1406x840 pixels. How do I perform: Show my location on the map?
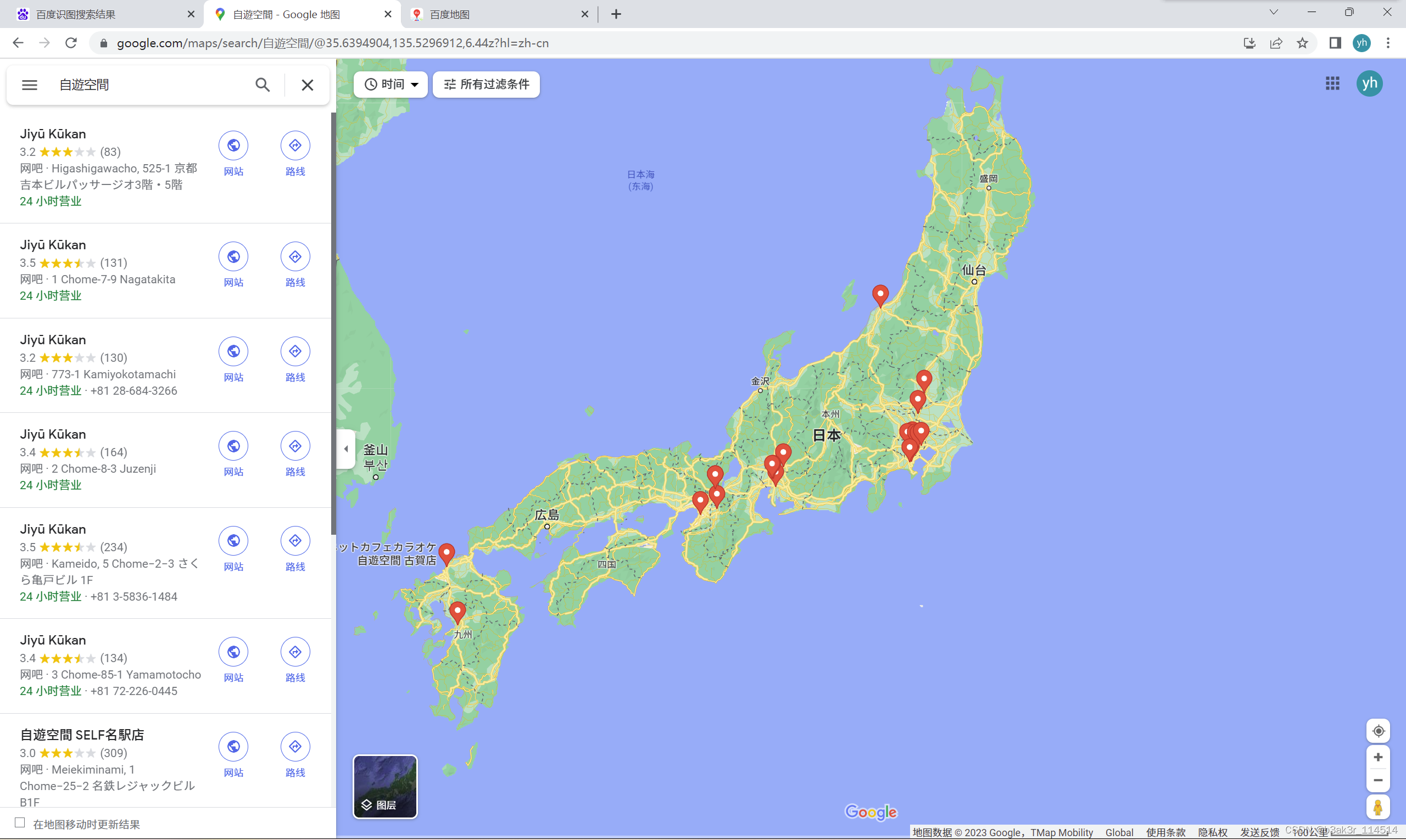coord(1378,731)
